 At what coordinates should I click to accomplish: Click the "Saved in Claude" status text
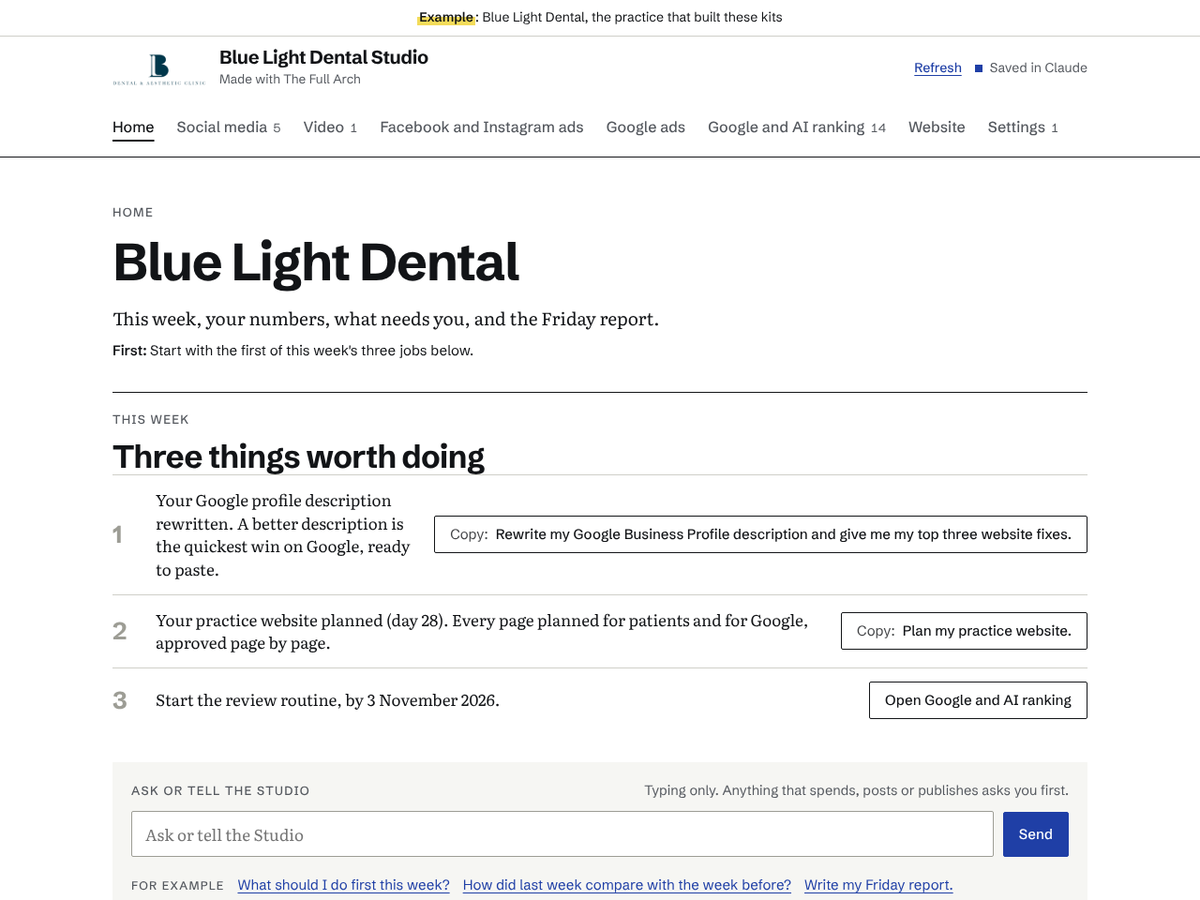[x=1038, y=68]
